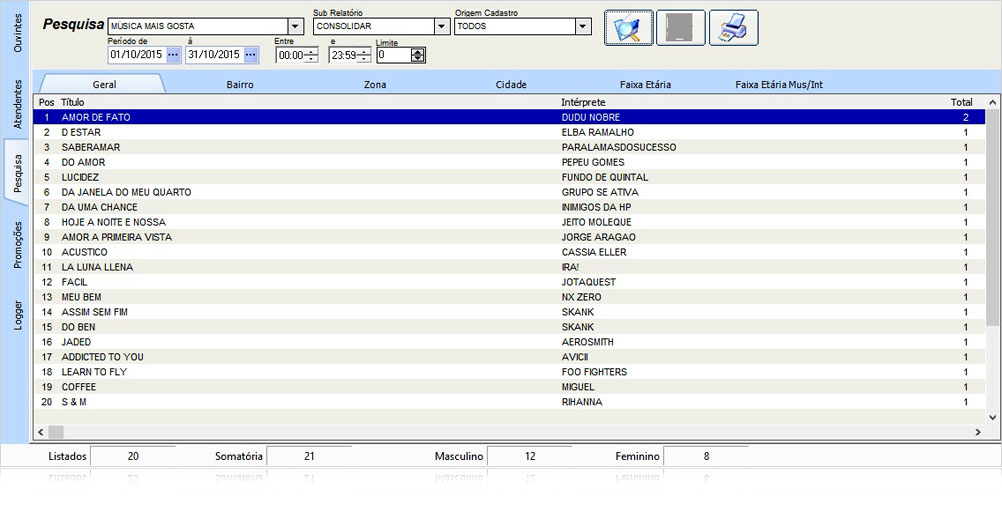
Task: Open the calendar picker for the start date
Action: point(173,55)
